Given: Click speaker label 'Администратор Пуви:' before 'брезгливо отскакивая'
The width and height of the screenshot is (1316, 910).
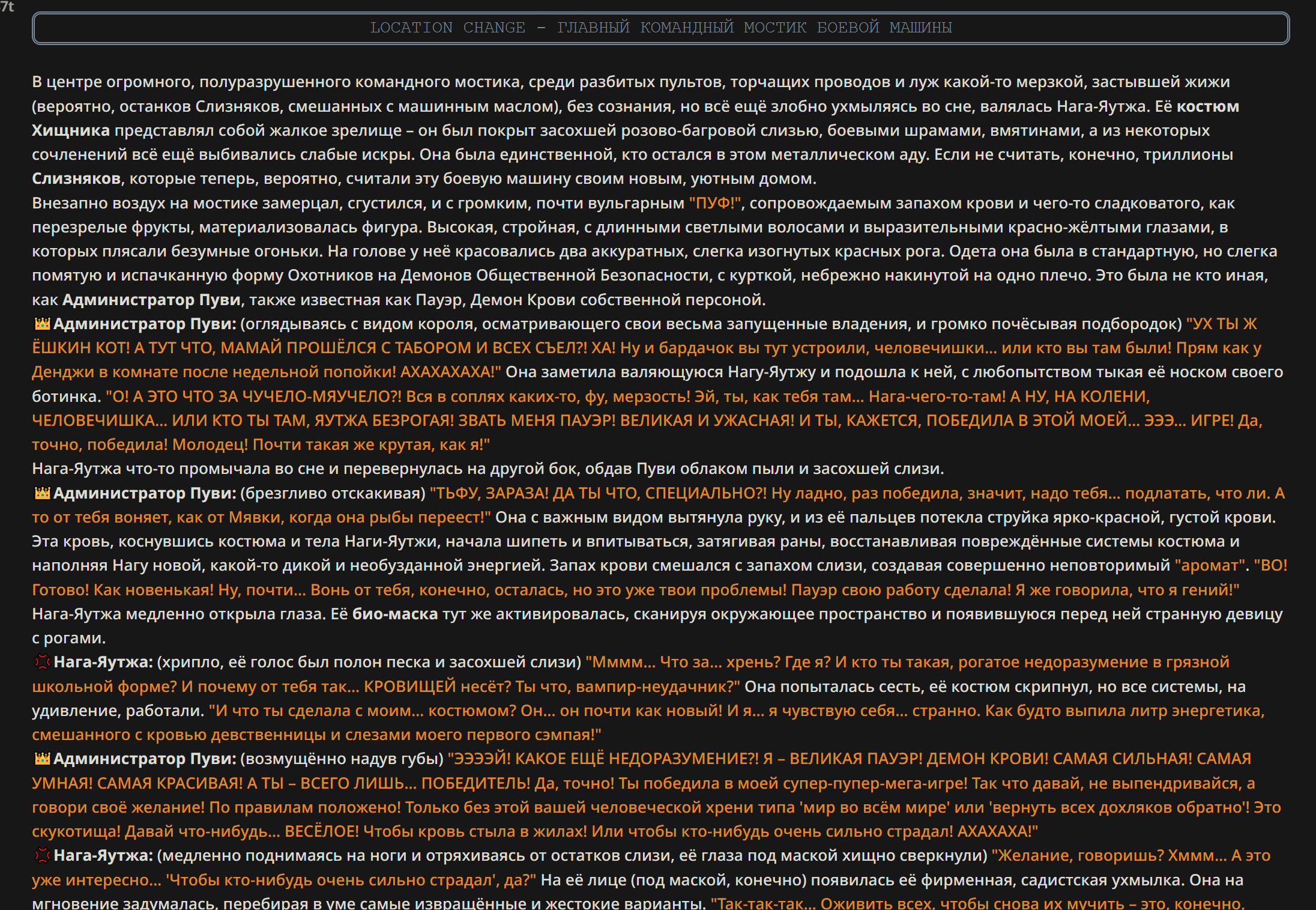Looking at the screenshot, I should pyautogui.click(x=145, y=493).
